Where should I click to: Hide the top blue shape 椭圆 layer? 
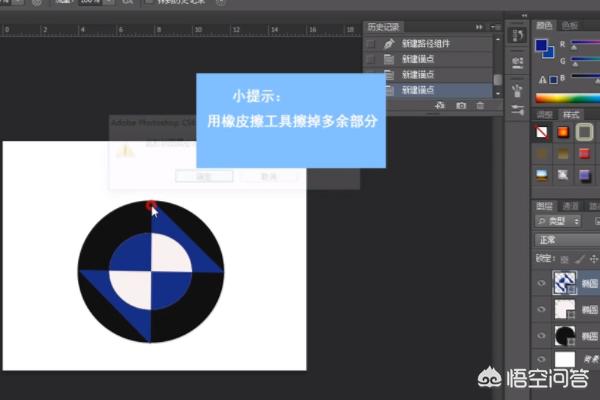[x=541, y=283]
